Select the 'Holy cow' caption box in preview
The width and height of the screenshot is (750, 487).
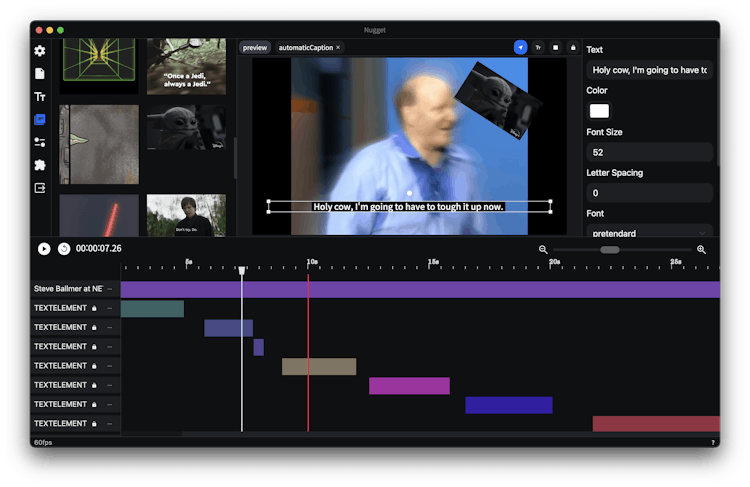click(409, 207)
